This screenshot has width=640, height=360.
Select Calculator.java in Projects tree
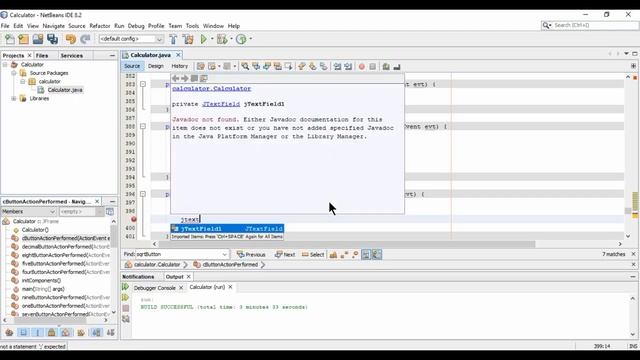(65, 90)
